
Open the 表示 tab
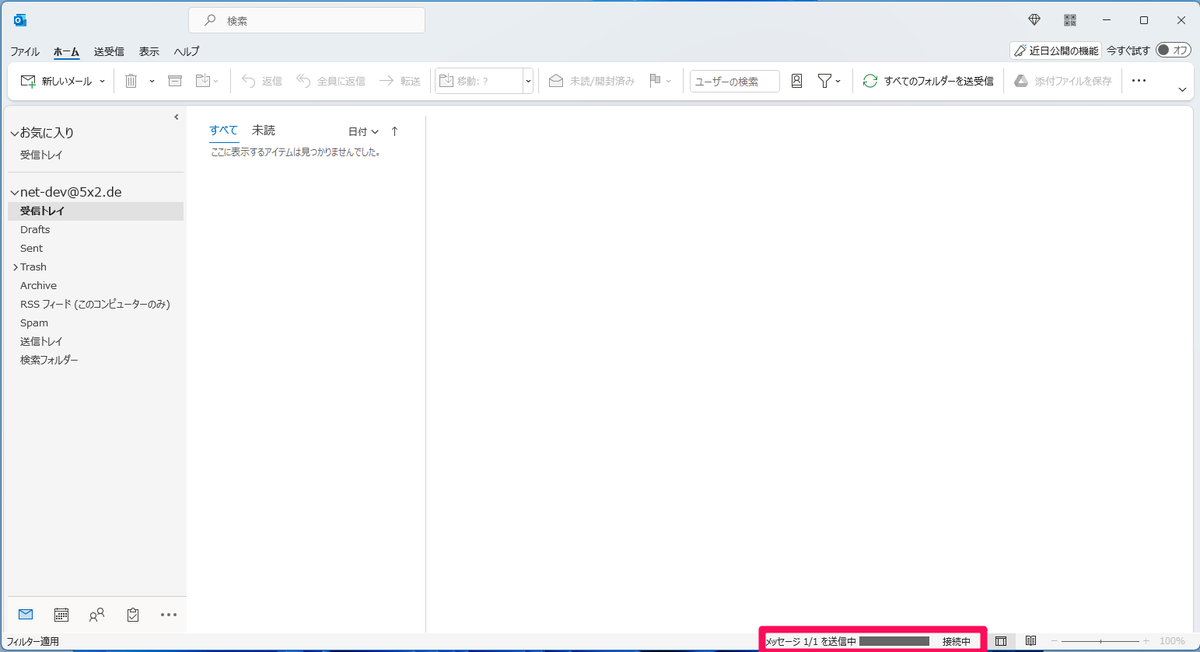(149, 51)
